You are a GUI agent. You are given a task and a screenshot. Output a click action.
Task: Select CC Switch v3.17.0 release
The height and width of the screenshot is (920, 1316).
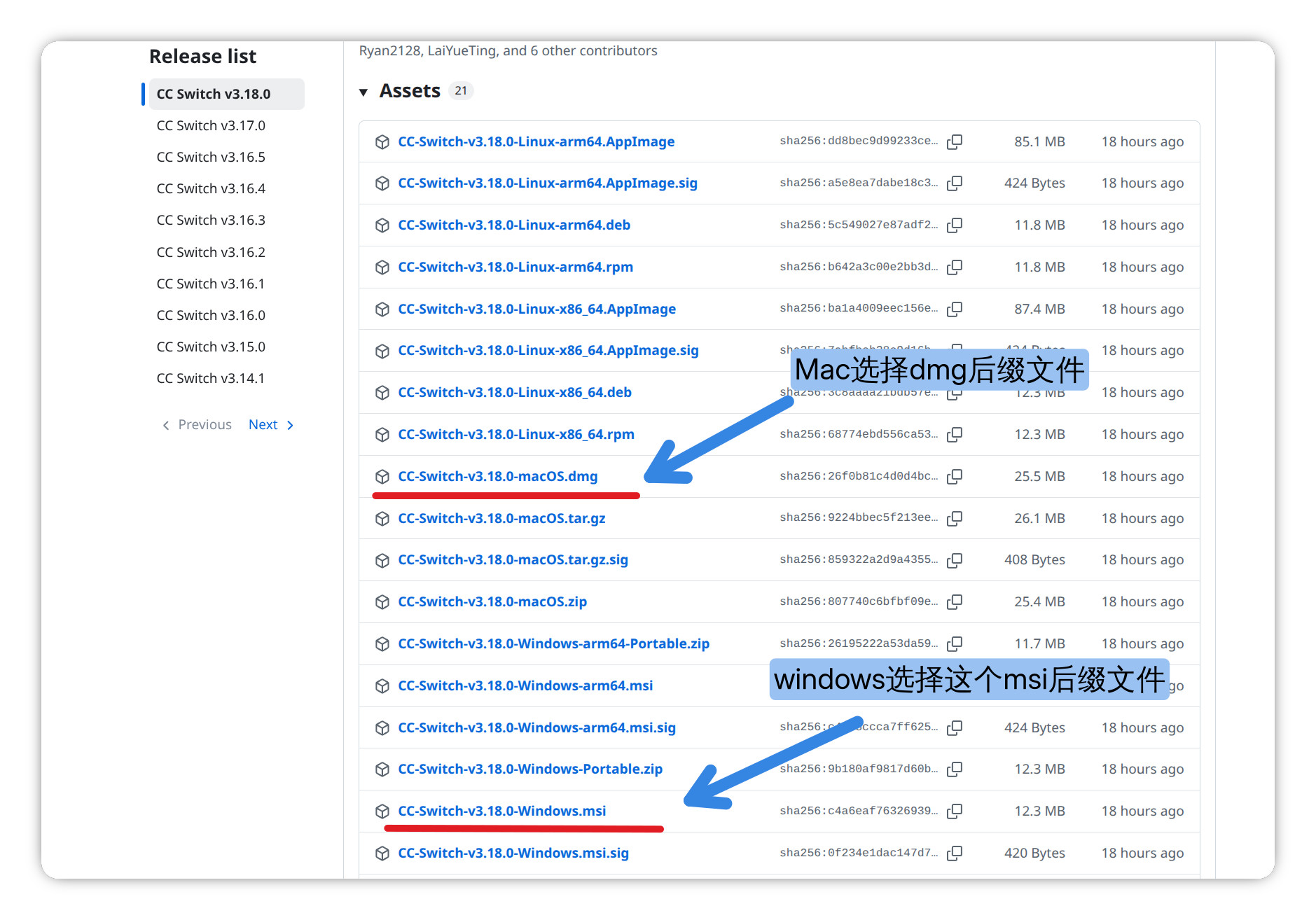pos(211,125)
